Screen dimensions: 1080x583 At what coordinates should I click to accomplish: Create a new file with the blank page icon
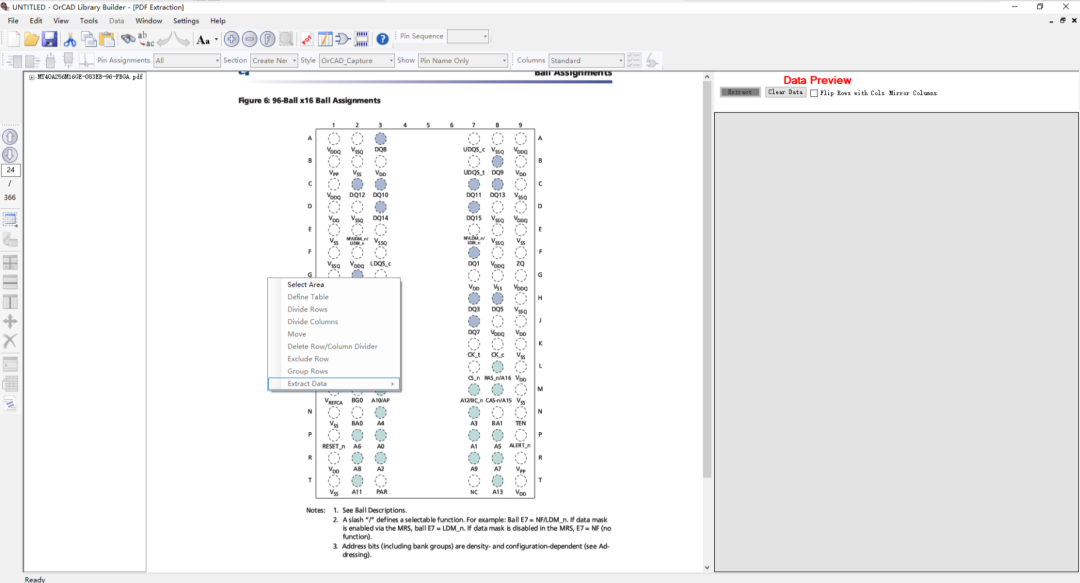pyautogui.click(x=13, y=39)
